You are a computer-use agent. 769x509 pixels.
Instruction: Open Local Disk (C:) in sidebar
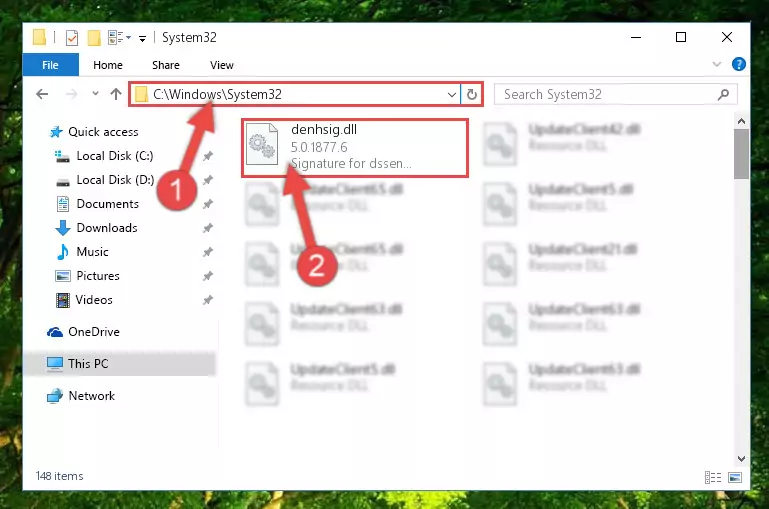click(115, 155)
